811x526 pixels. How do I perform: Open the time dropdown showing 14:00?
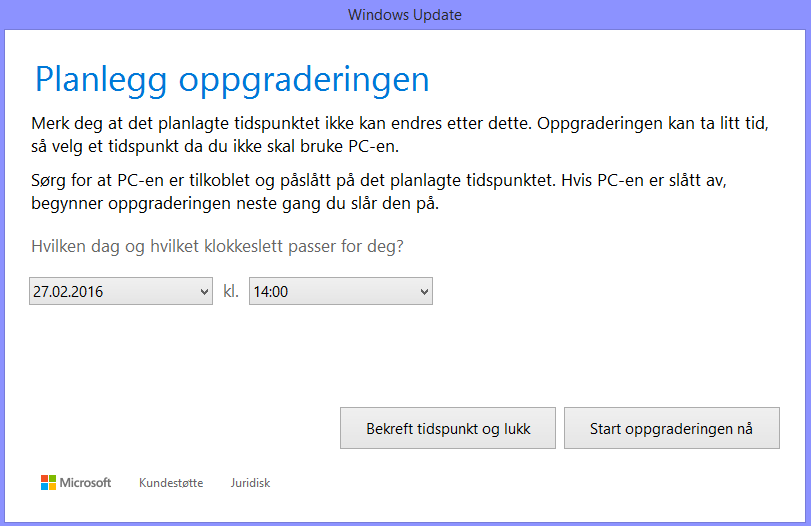pyautogui.click(x=341, y=291)
